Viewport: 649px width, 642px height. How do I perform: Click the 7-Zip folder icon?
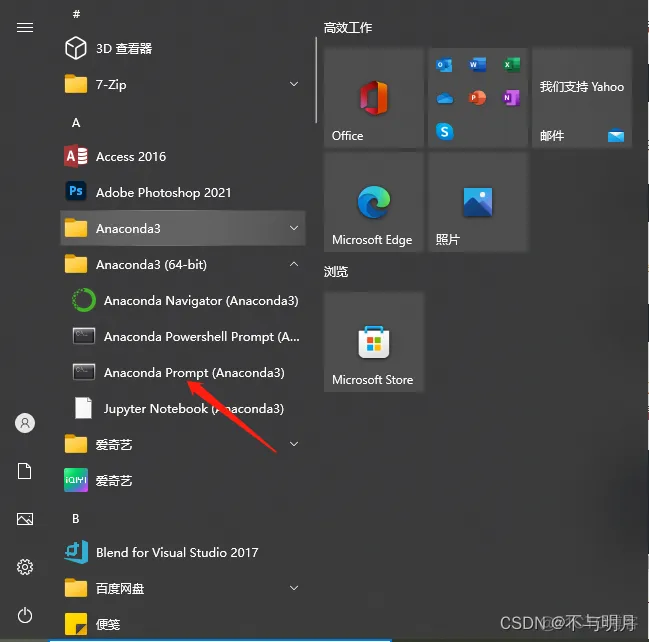tap(76, 84)
